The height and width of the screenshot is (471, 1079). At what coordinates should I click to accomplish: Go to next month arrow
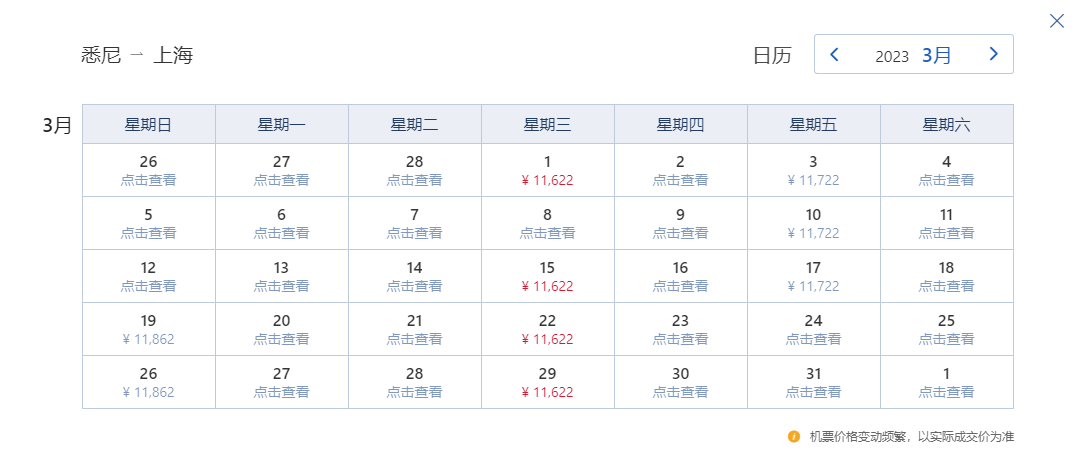pyautogui.click(x=993, y=54)
